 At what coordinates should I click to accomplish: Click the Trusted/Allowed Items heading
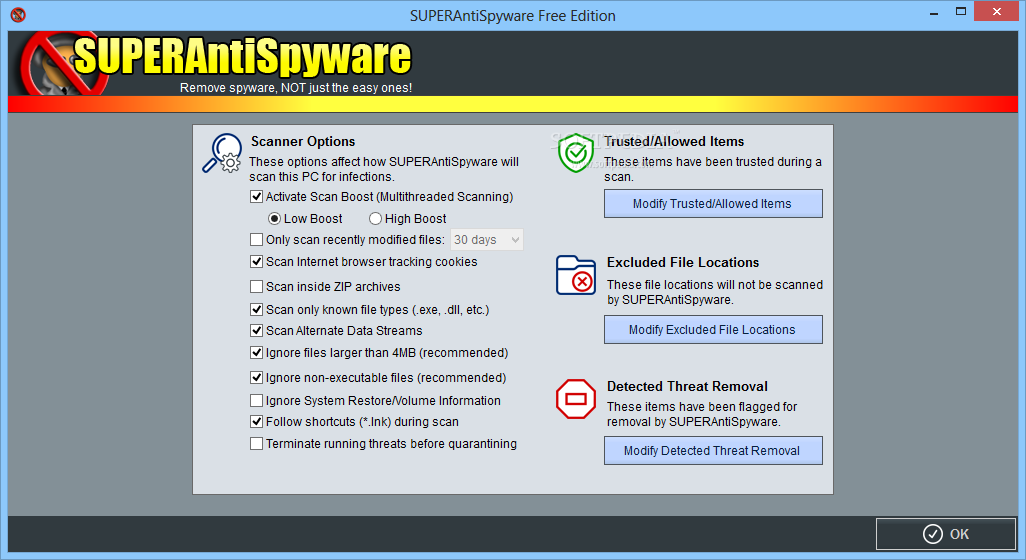pos(674,141)
